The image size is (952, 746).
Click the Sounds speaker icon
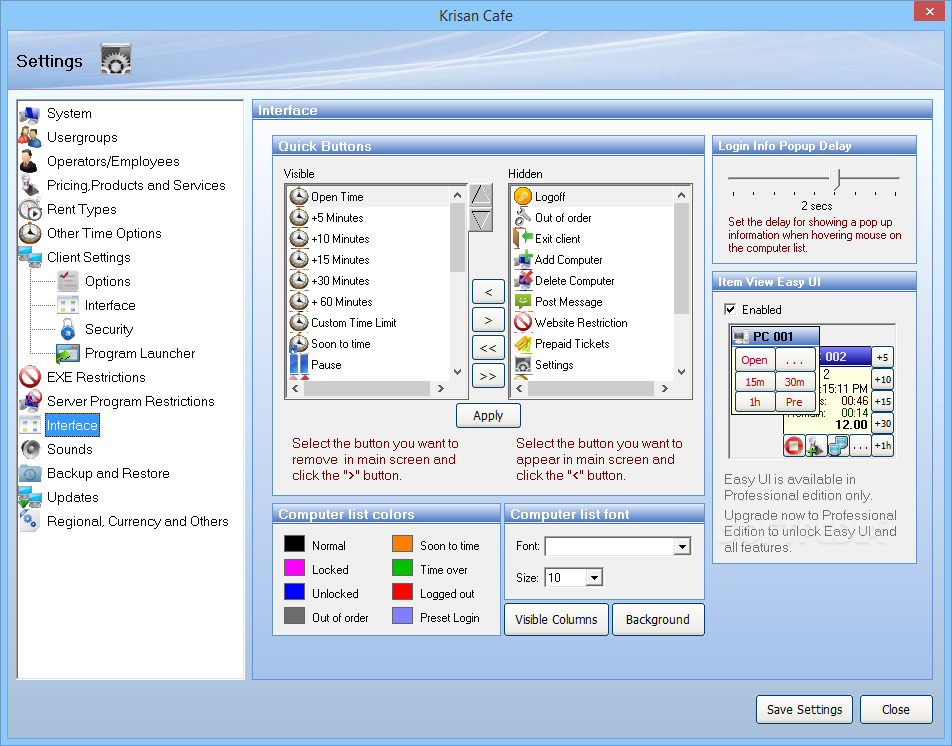30,449
